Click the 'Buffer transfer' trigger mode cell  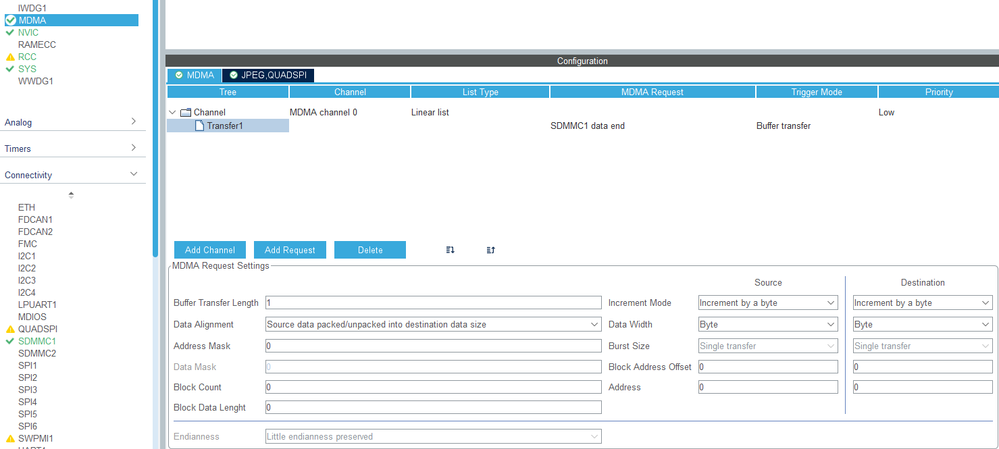tap(783, 126)
